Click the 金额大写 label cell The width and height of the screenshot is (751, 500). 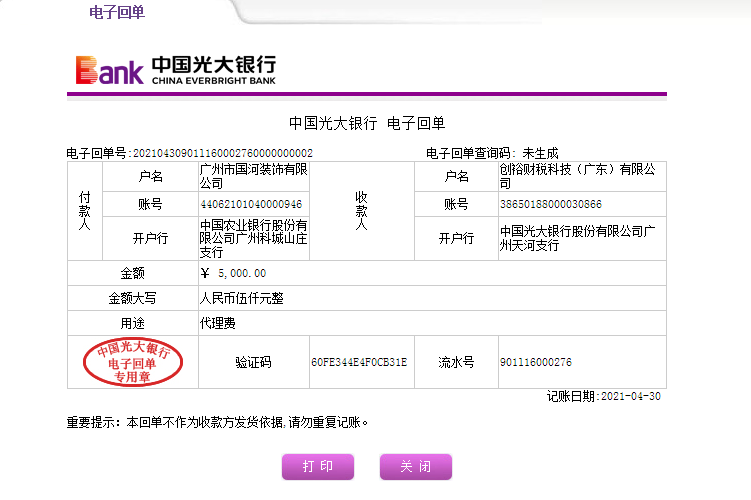[133, 298]
